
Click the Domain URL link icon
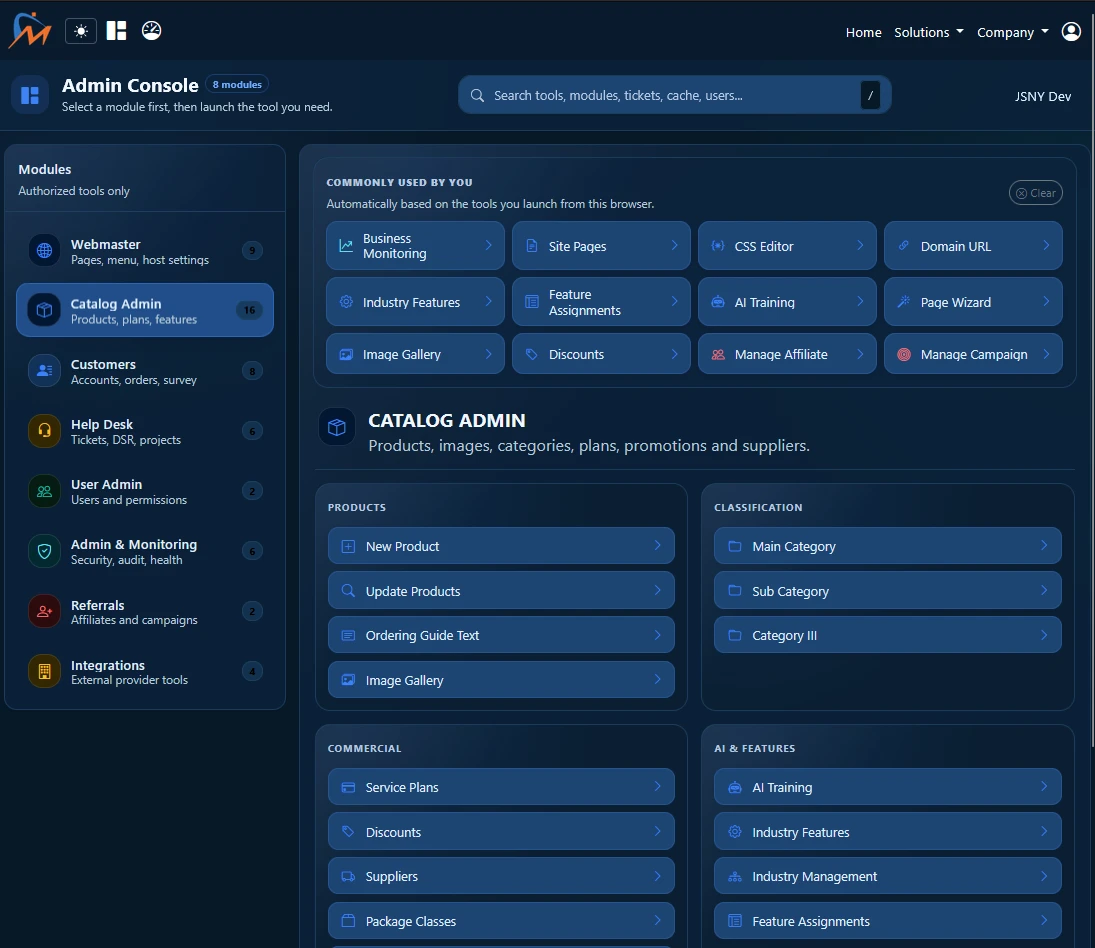point(904,246)
